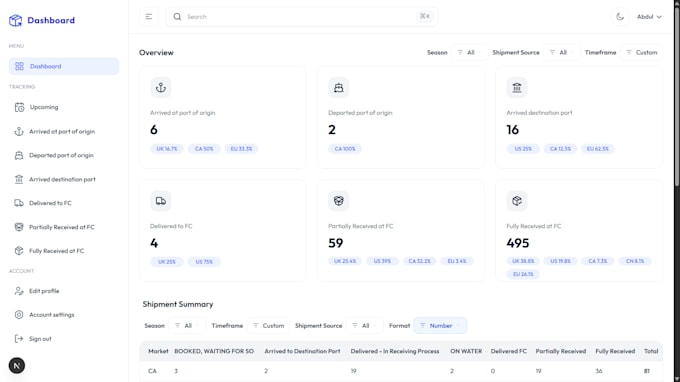Click the Fully Received column header
680x382 pixels.
[x=615, y=351]
